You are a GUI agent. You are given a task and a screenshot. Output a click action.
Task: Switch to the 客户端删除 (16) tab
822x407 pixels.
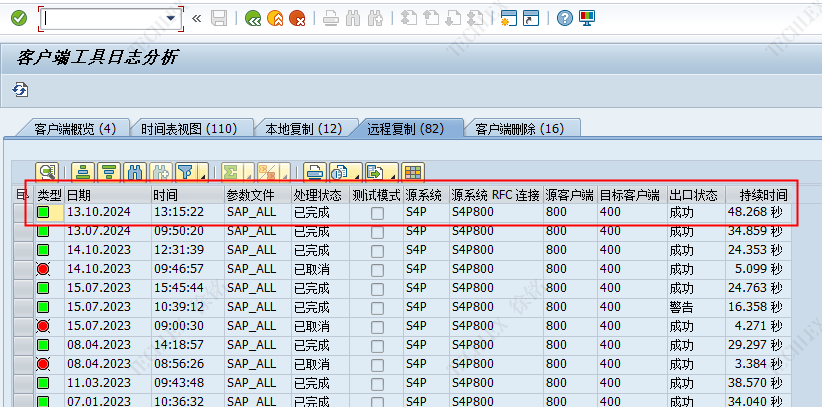tap(519, 129)
